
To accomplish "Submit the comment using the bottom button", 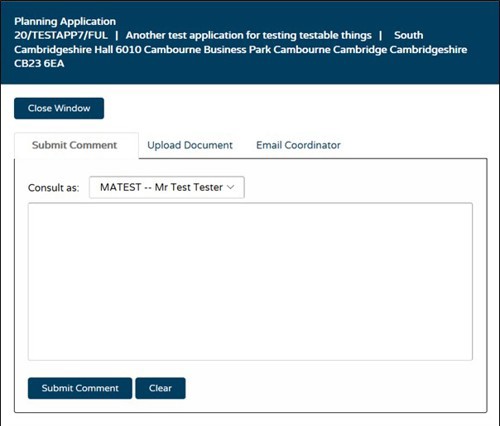I will pos(80,388).
